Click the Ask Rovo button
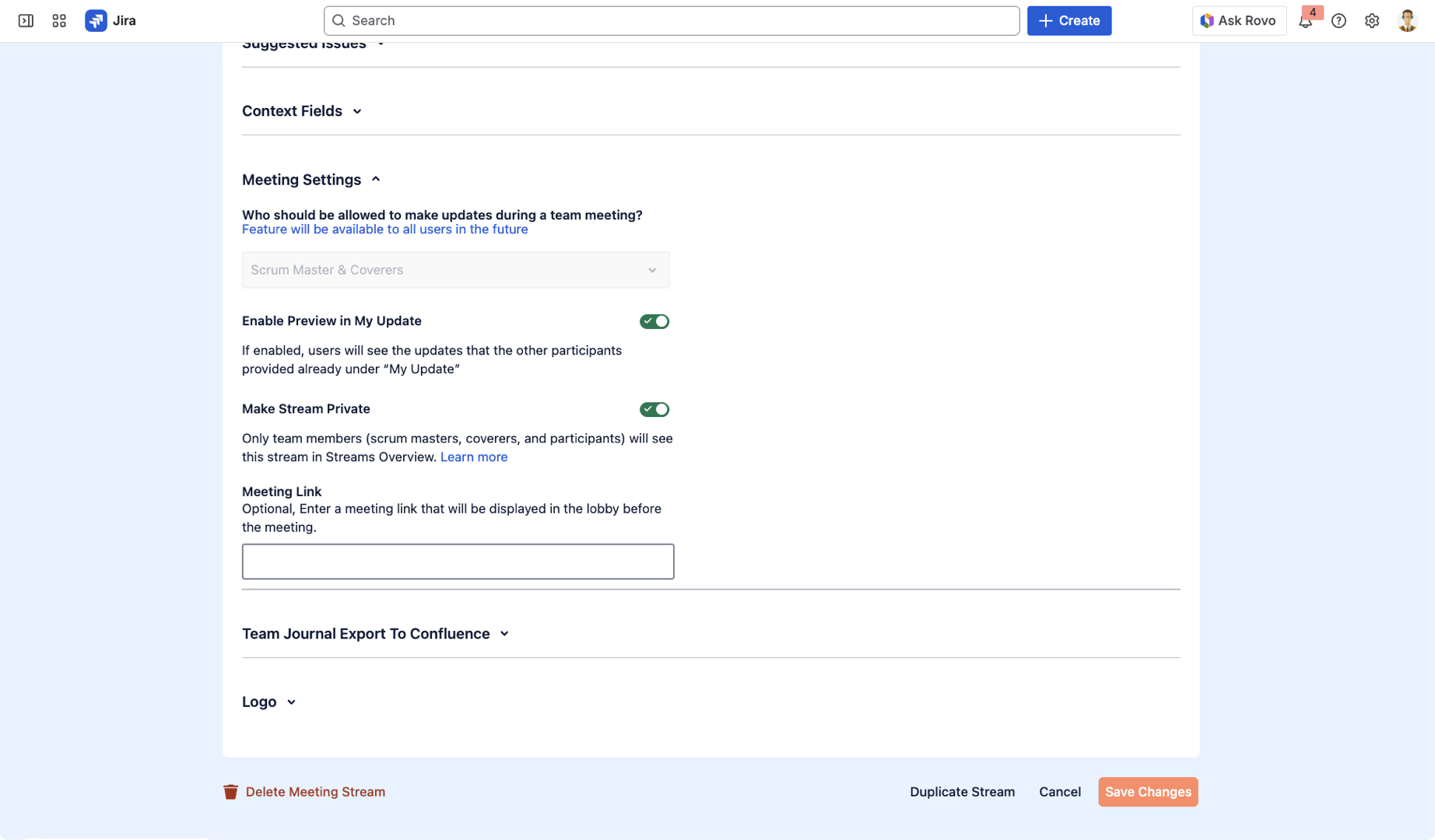The width and height of the screenshot is (1435, 840). (1238, 21)
